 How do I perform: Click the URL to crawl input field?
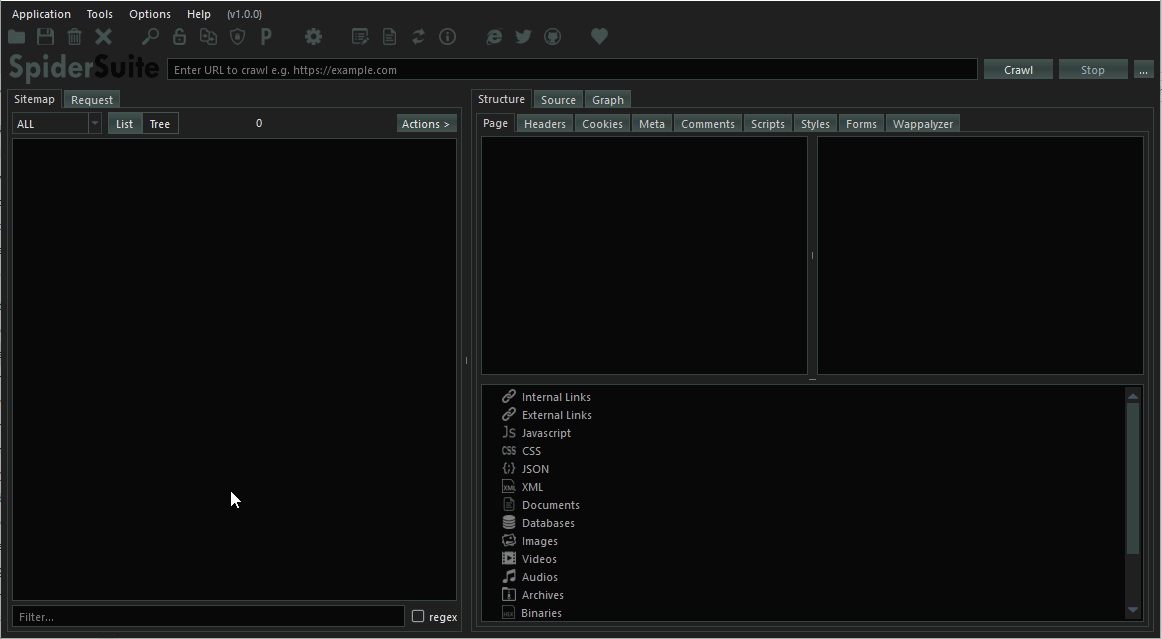pyautogui.click(x=572, y=70)
